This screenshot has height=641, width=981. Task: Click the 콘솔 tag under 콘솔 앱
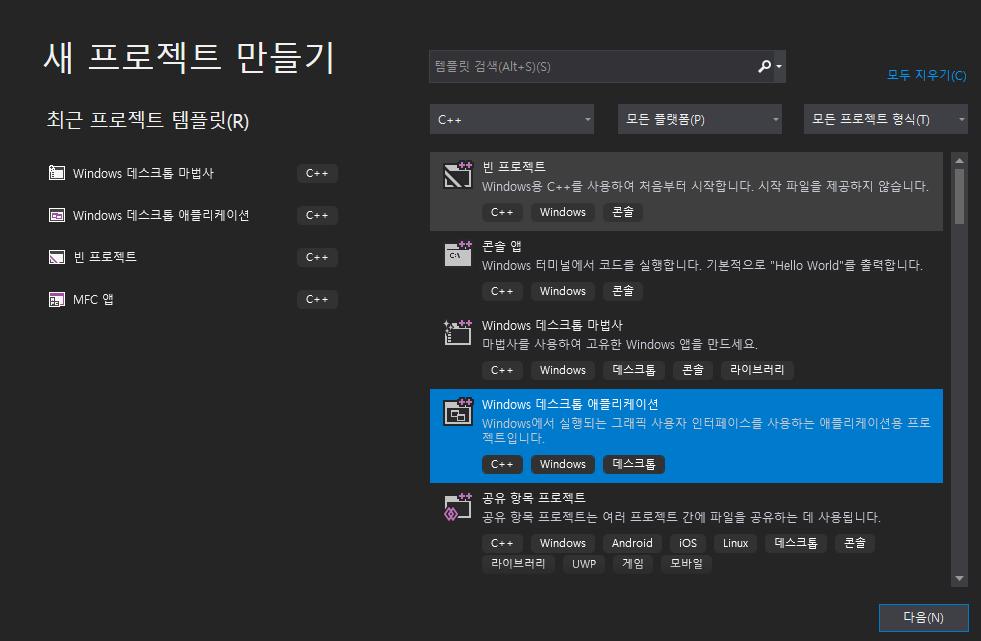click(623, 291)
